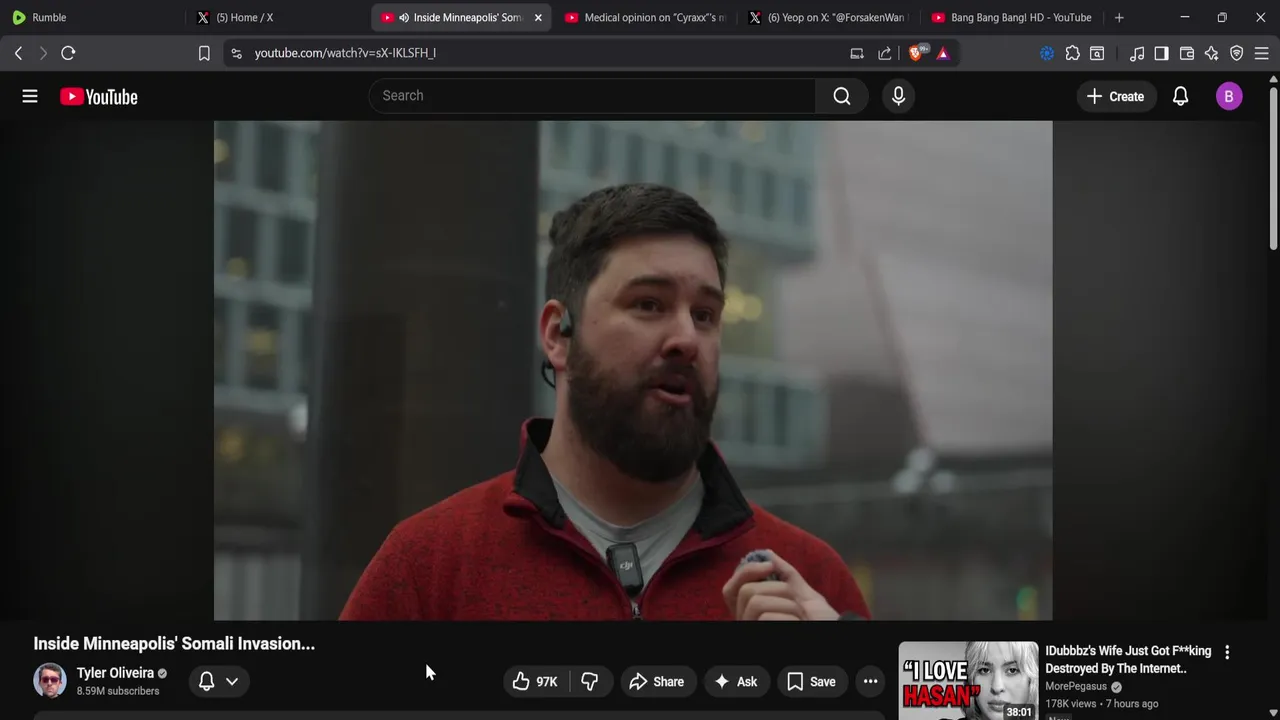Viewport: 1280px width, 720px height.
Task: Dislike the video
Action: [x=590, y=682]
